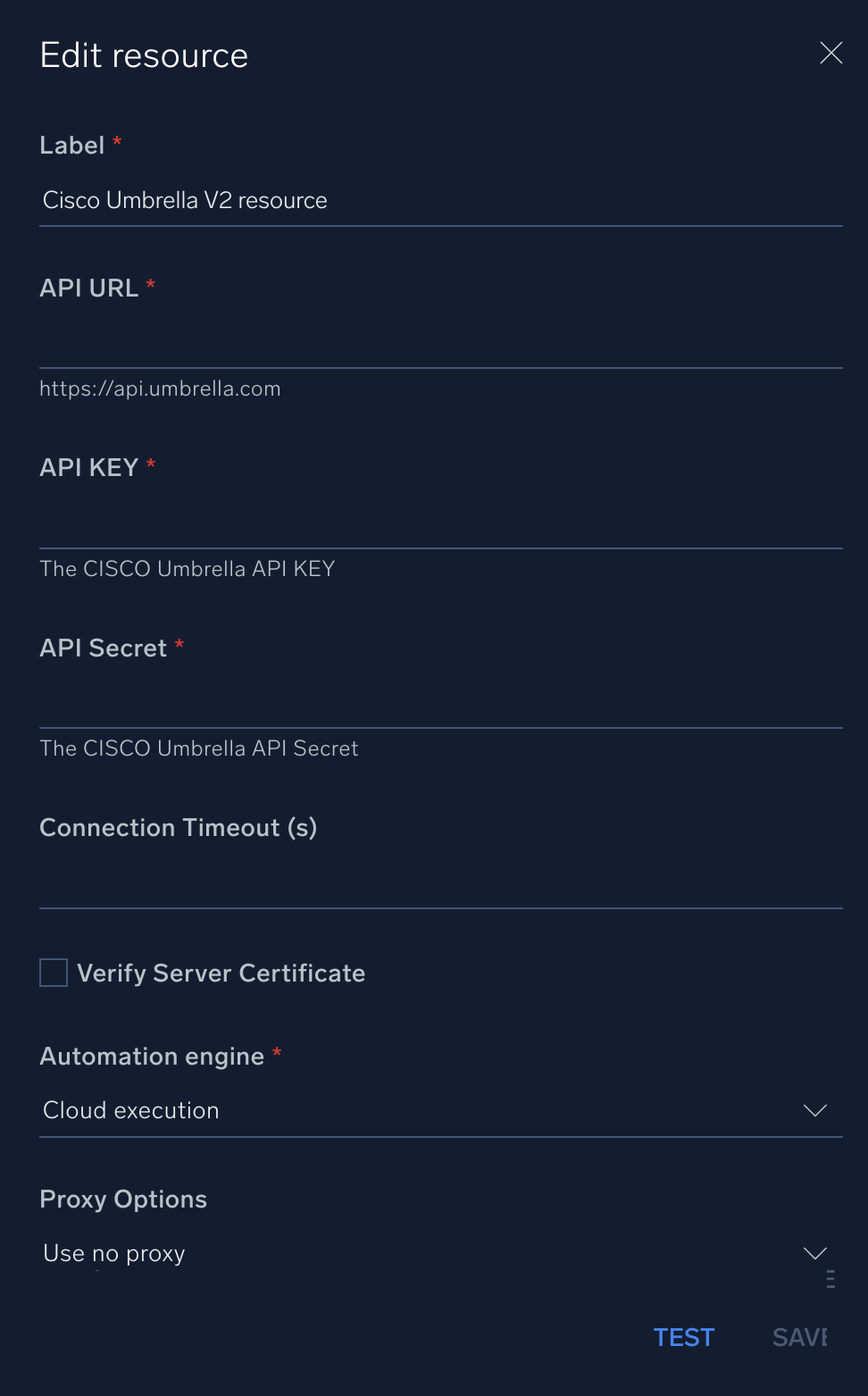Click the asterisk beside API KEY
Screen dimensions: 868x1396
pos(150,463)
